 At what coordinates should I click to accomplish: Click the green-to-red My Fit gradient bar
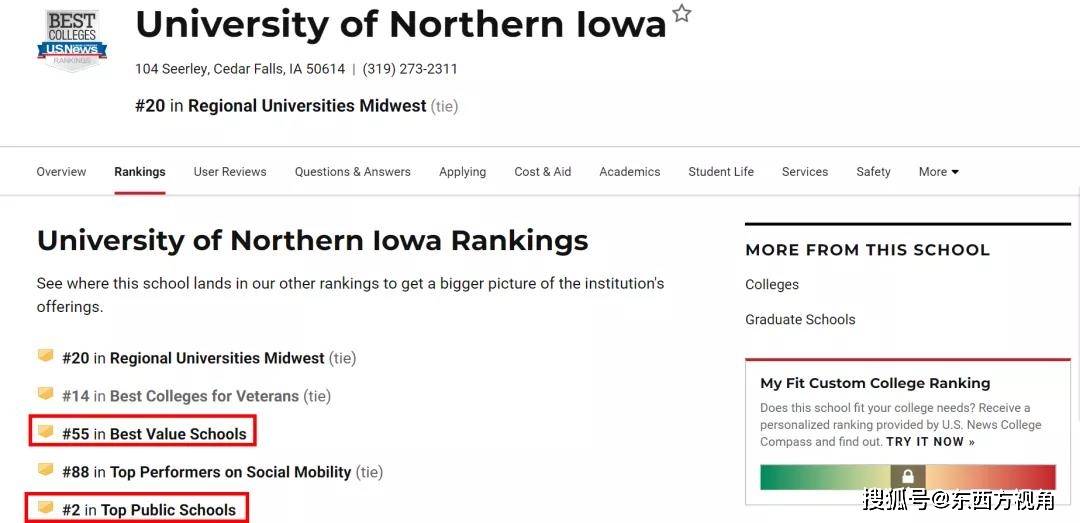pos(908,477)
